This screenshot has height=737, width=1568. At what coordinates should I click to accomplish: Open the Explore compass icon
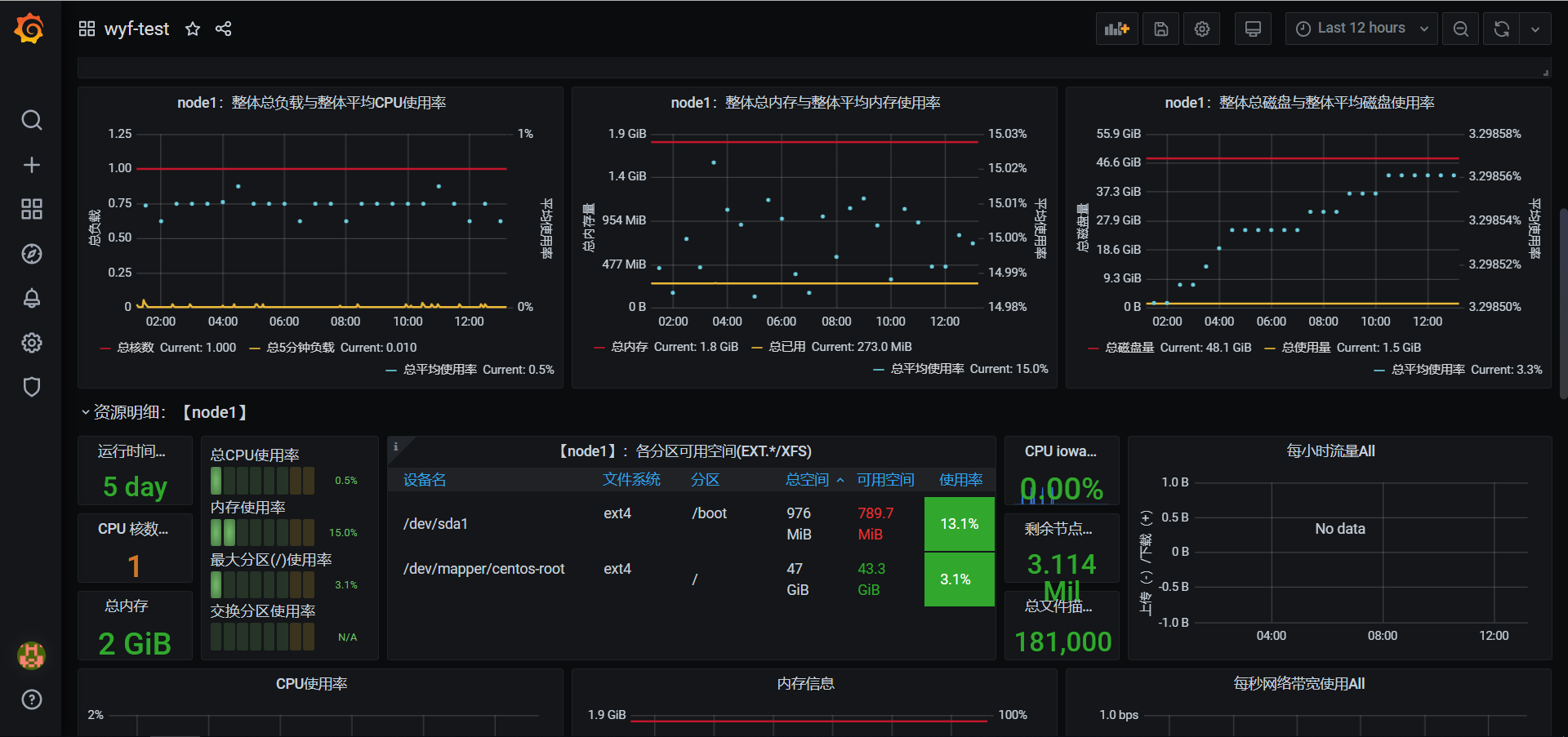pyautogui.click(x=31, y=254)
